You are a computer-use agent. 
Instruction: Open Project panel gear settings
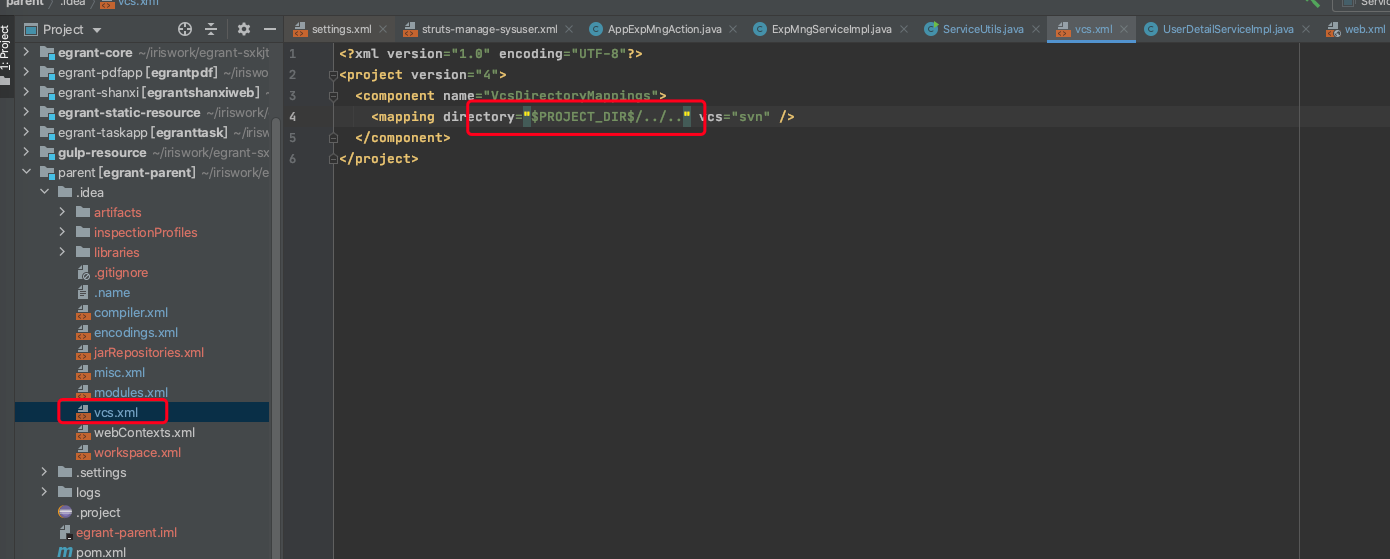243,30
